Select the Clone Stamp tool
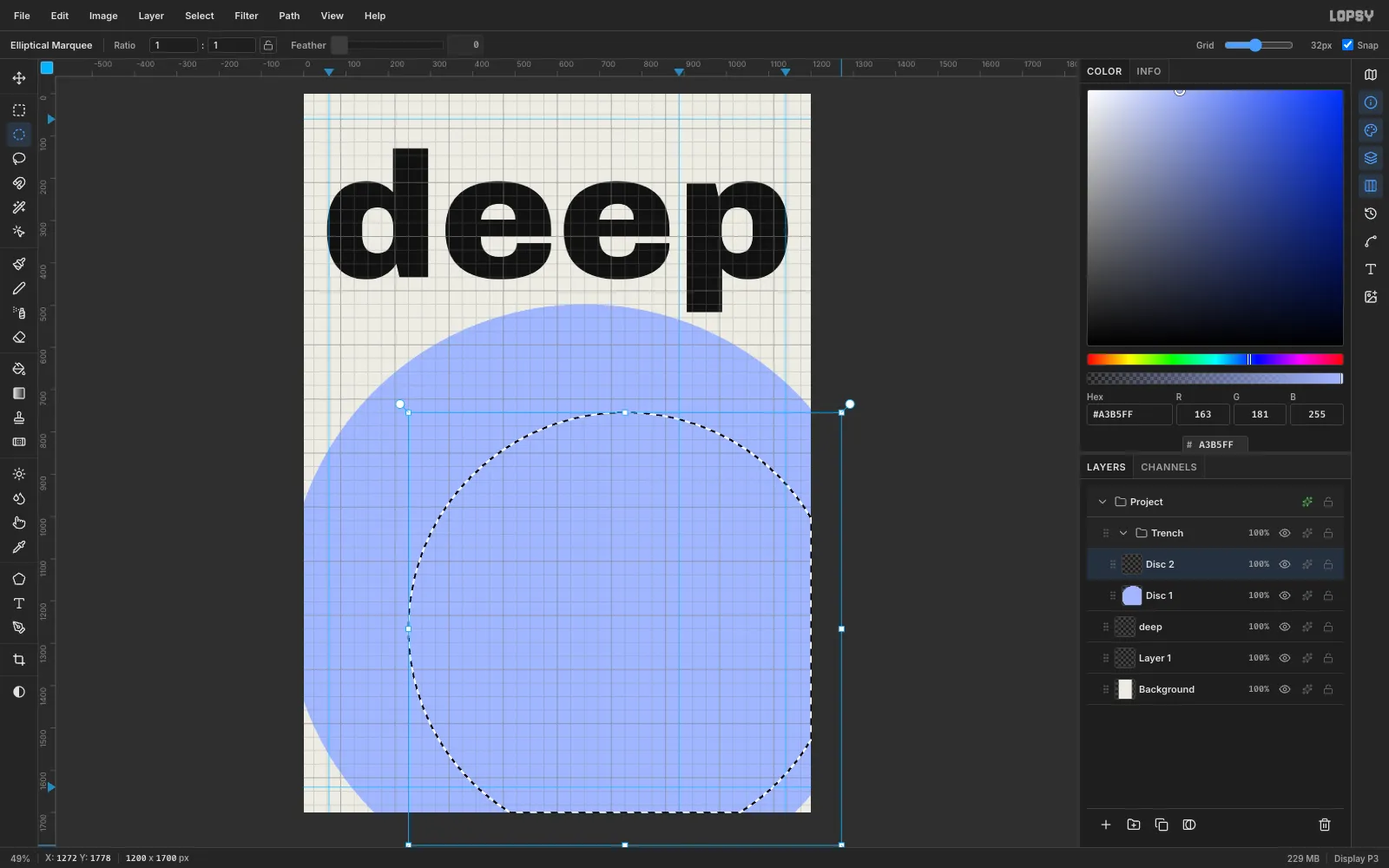Viewport: 1389px width, 868px height. pyautogui.click(x=19, y=418)
